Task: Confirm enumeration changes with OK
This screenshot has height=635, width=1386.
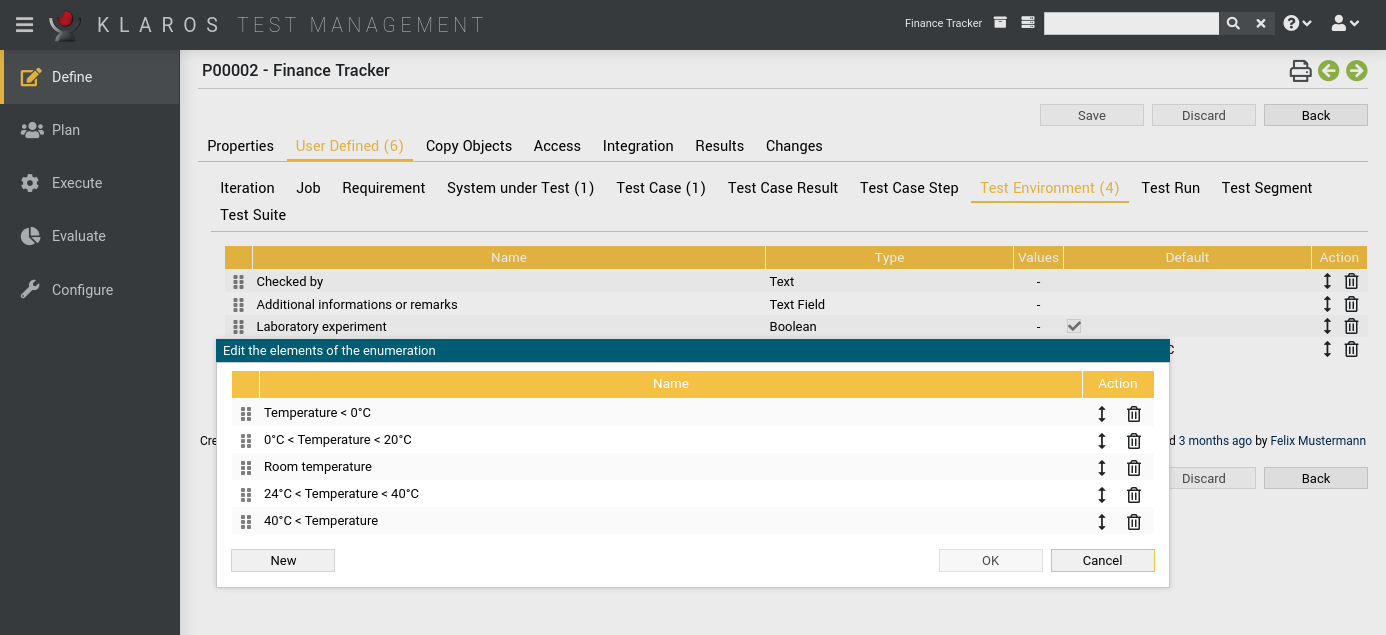Action: click(990, 560)
